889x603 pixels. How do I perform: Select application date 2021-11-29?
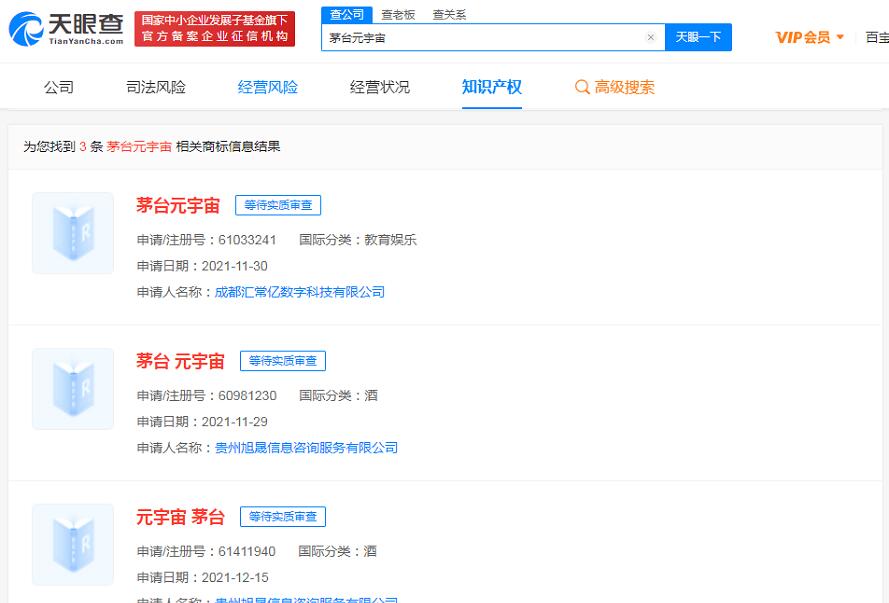[x=235, y=422]
